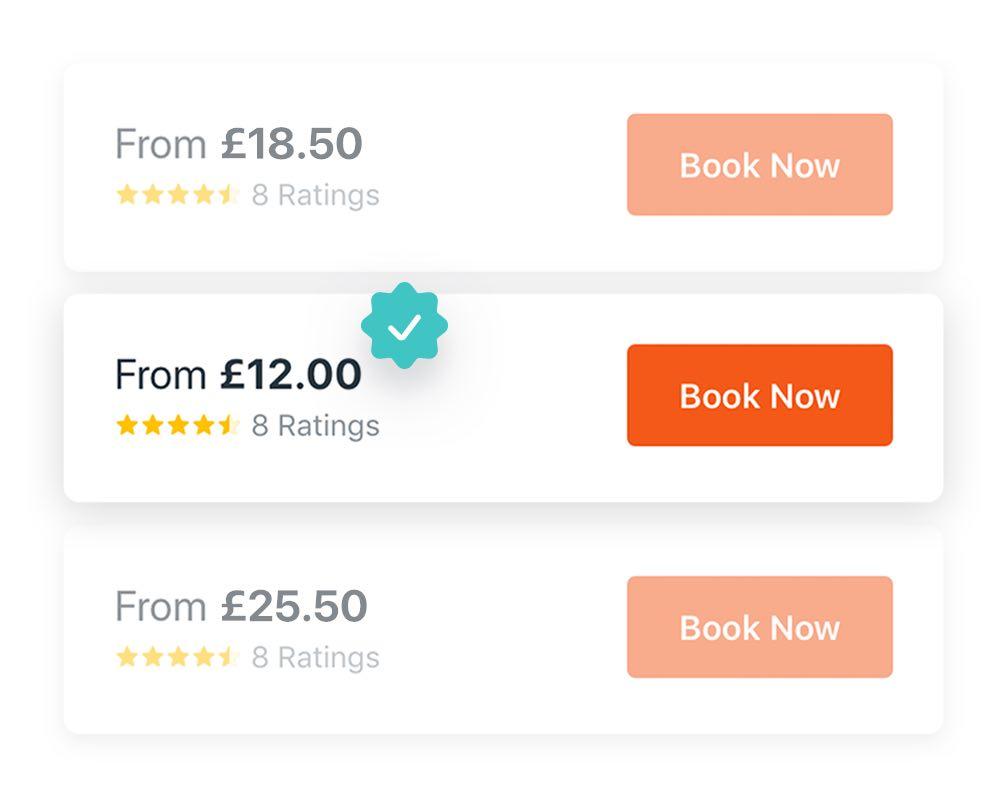Open 8 Ratings link in £12.00 card
Image resolution: width=1008 pixels, height=800 pixels.
[x=316, y=426]
